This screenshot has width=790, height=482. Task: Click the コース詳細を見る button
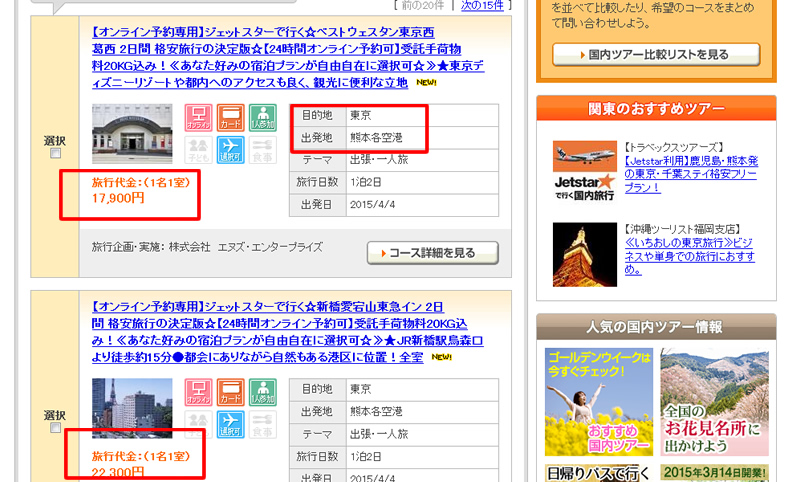coord(433,253)
